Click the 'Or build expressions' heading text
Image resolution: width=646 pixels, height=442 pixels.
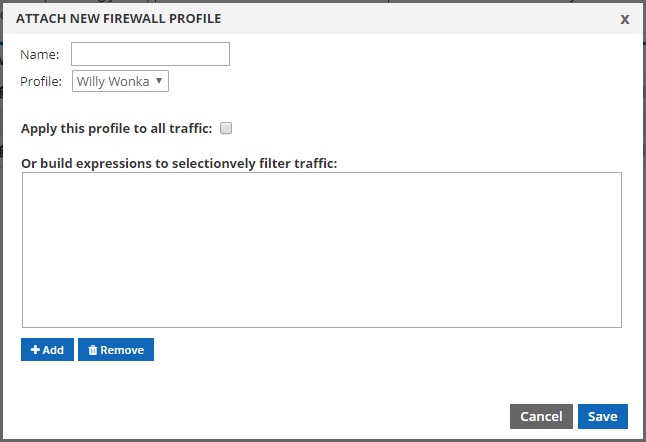click(x=179, y=164)
